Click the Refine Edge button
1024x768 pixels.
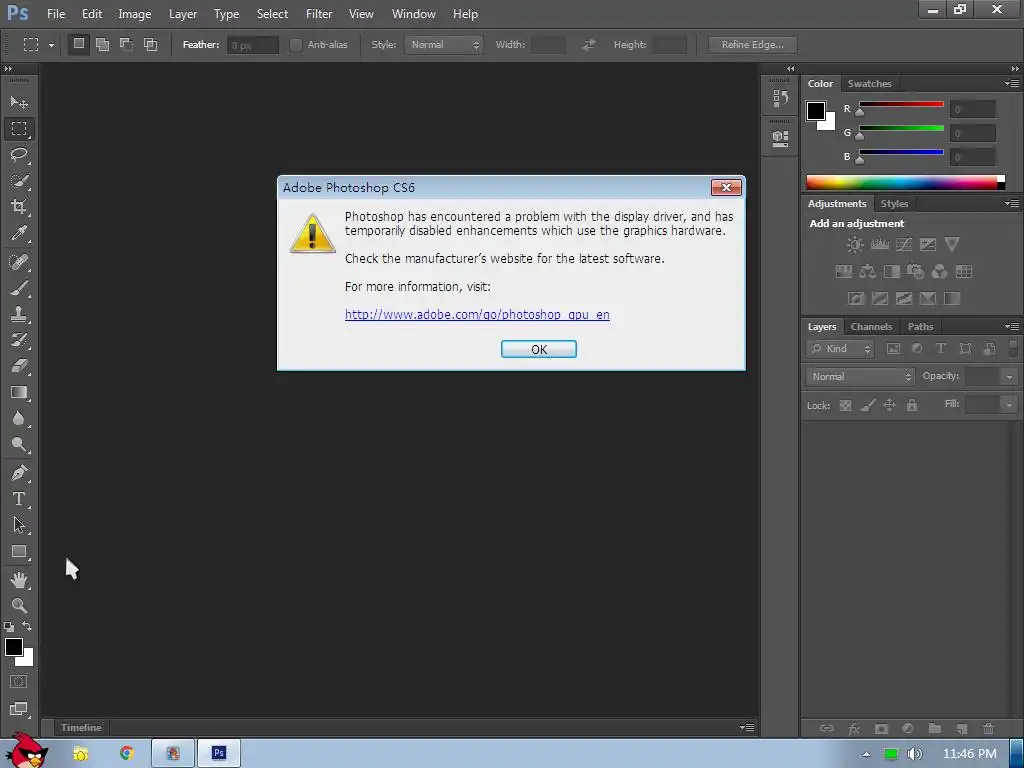coord(752,44)
